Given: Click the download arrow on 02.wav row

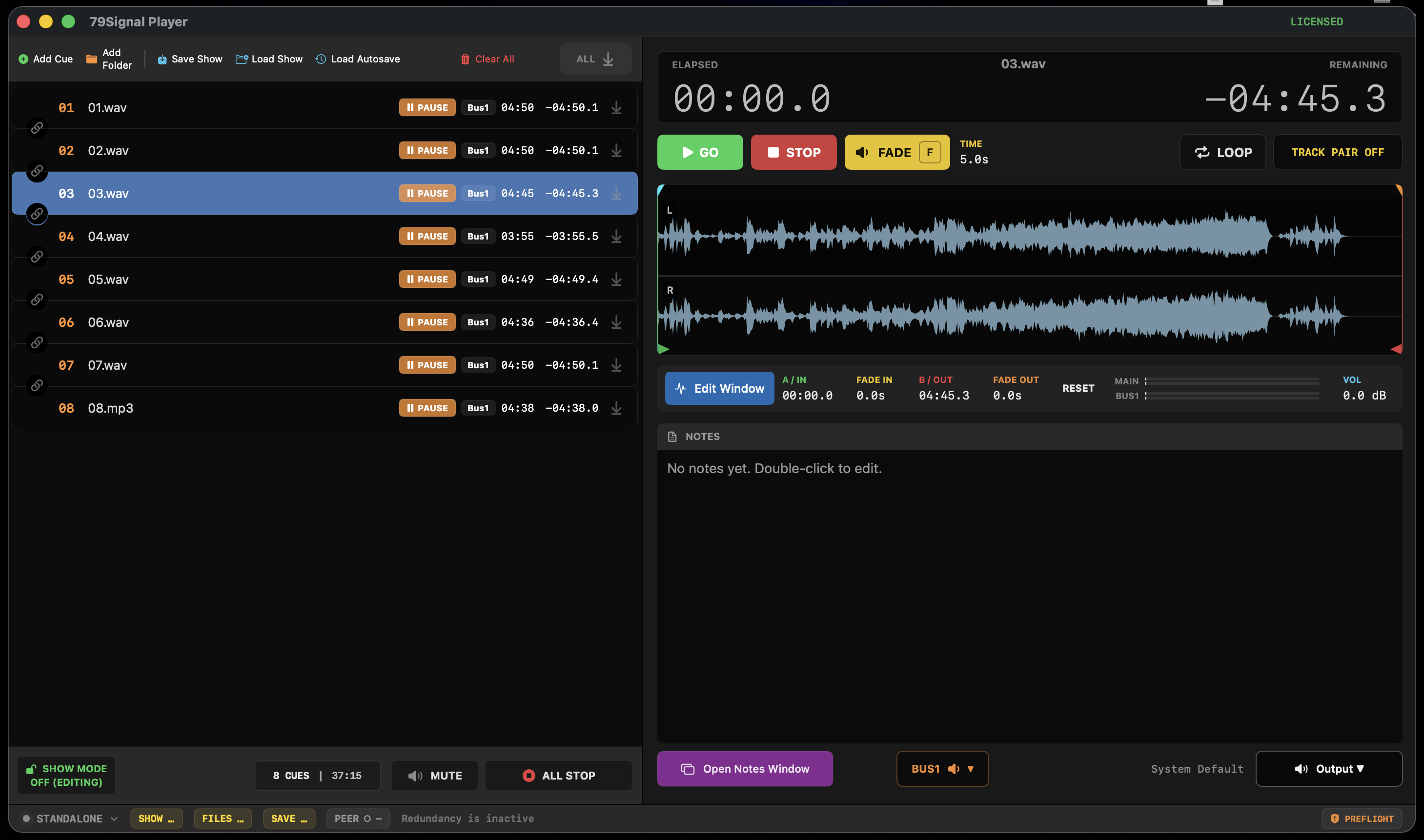Looking at the screenshot, I should pos(616,151).
